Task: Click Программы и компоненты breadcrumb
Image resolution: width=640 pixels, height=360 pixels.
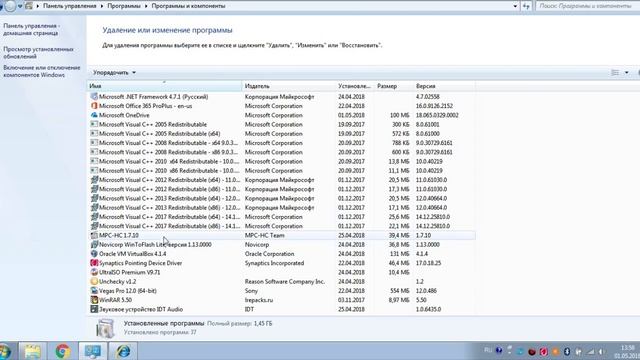Action: pyautogui.click(x=188, y=6)
